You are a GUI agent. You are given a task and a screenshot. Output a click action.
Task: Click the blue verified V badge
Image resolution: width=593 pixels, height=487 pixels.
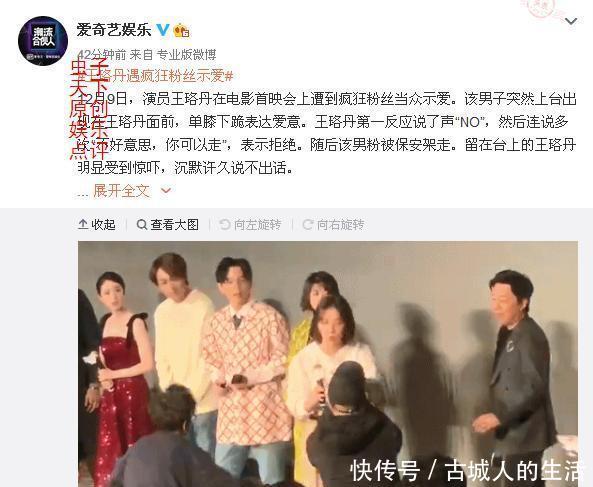[163, 29]
